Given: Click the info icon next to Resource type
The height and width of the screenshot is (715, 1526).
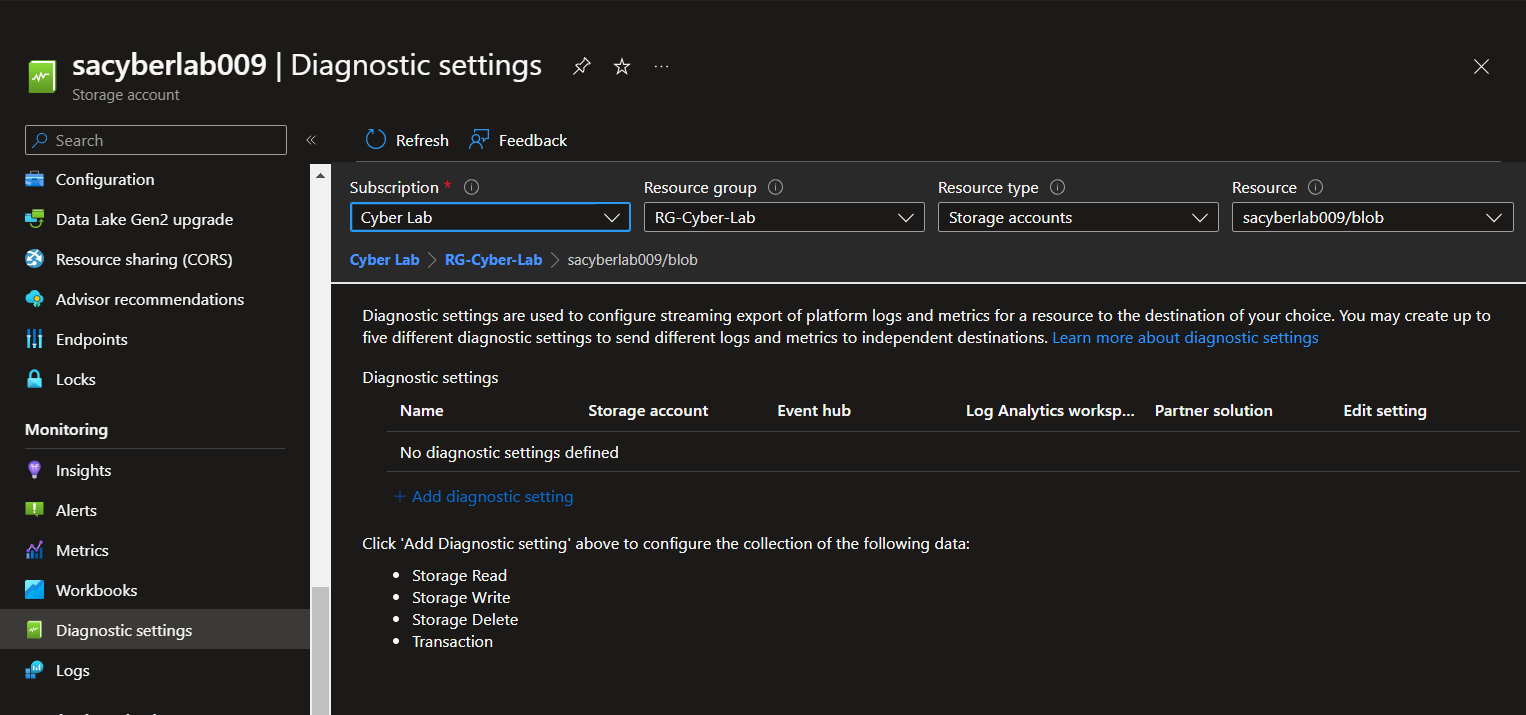Looking at the screenshot, I should coord(1057,188).
